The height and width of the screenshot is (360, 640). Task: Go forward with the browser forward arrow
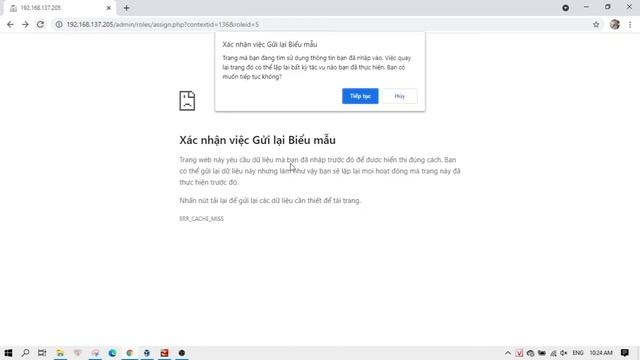(x=25, y=24)
